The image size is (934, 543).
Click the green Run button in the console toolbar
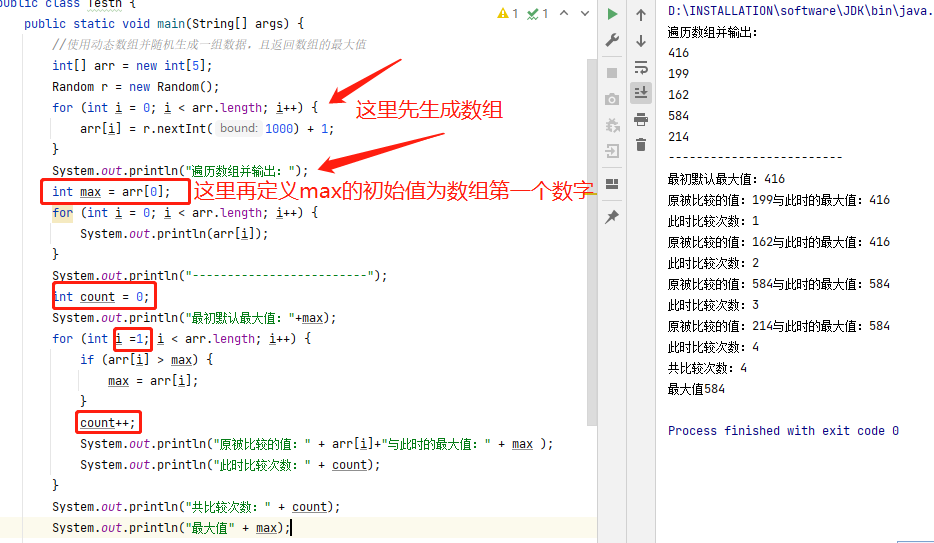pos(612,14)
